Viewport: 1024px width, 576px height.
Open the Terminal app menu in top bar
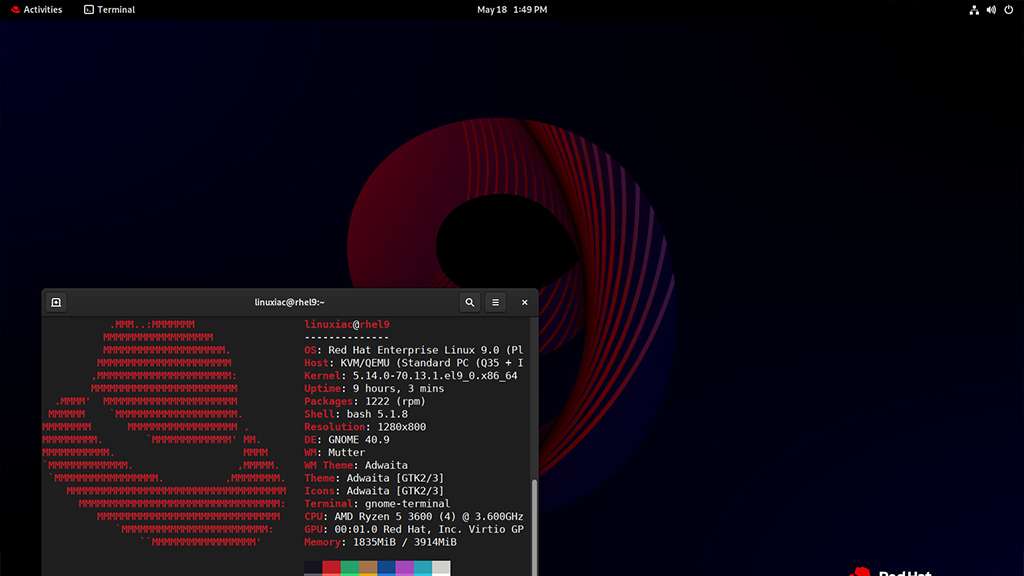pyautogui.click(x=109, y=10)
